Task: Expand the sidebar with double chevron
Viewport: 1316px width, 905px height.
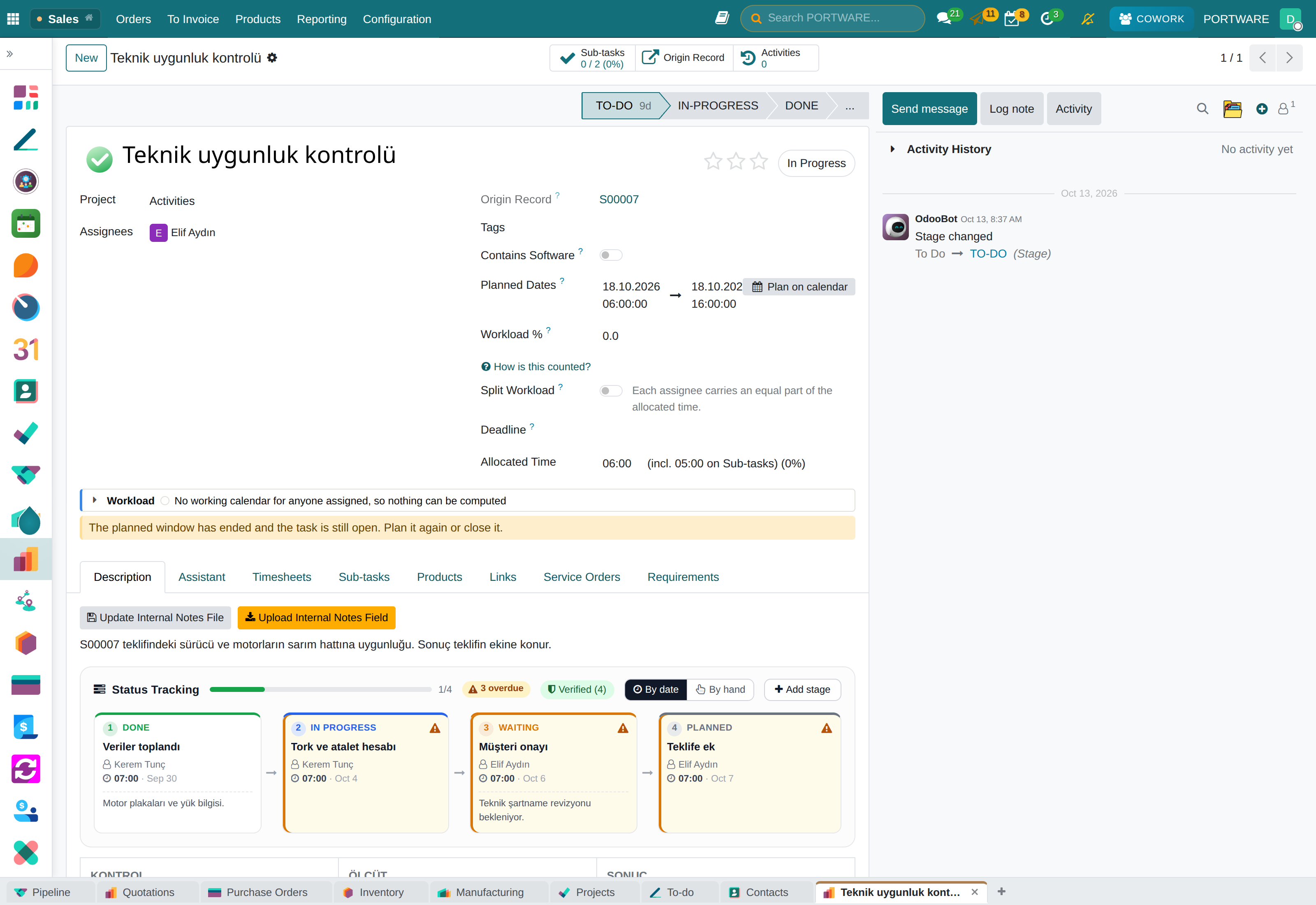Action: [9, 54]
